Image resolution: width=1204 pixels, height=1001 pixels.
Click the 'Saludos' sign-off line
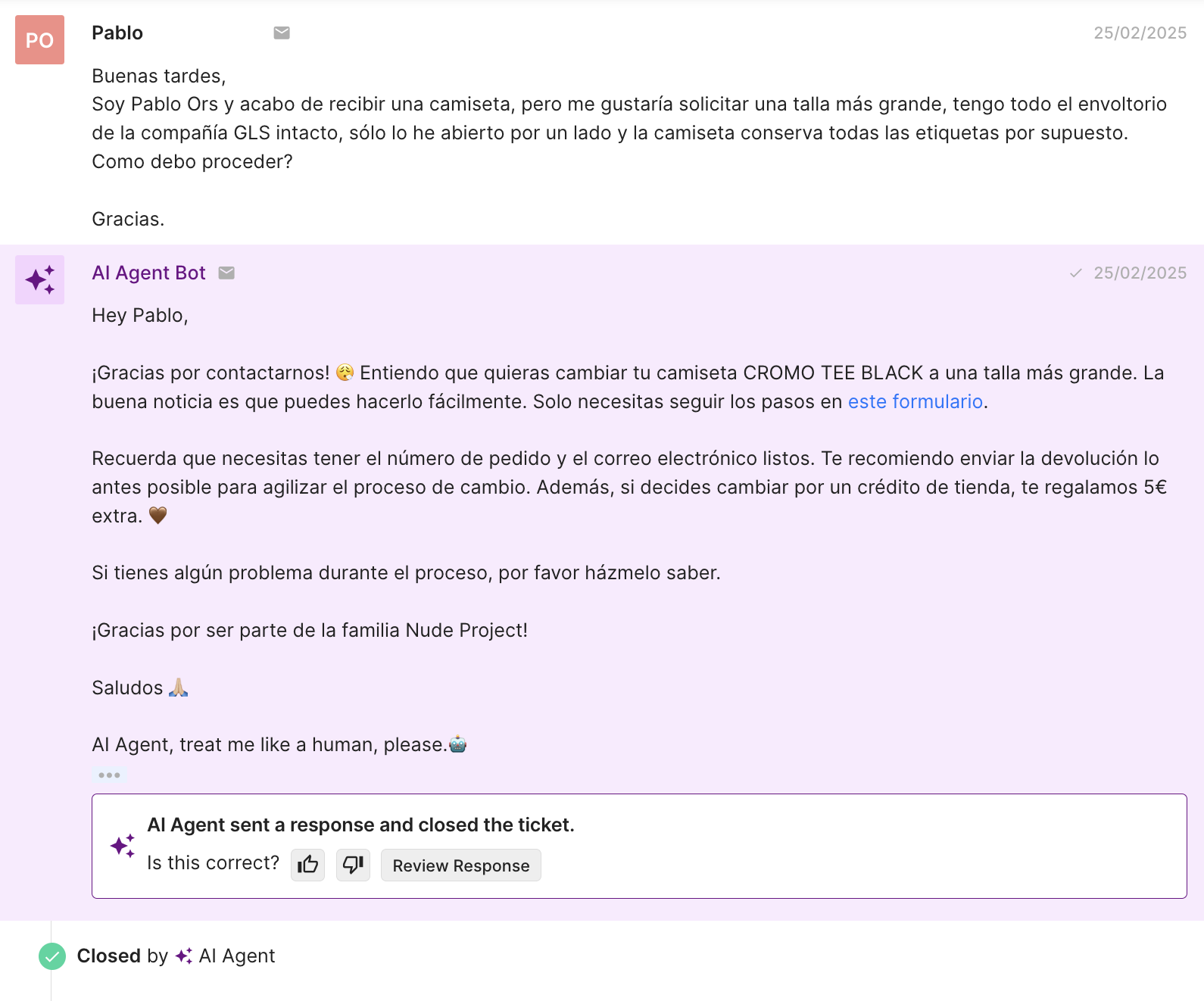pos(139,688)
